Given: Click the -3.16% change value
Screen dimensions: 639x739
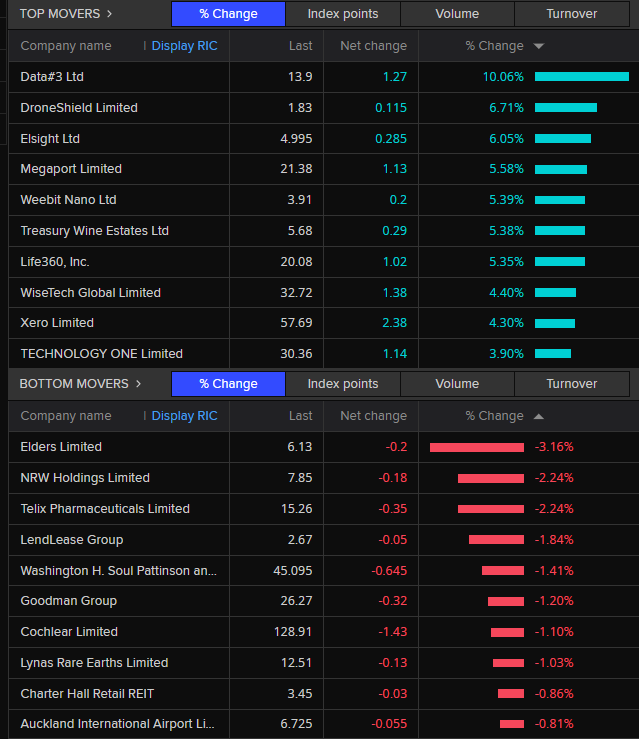Looking at the screenshot, I should [554, 447].
